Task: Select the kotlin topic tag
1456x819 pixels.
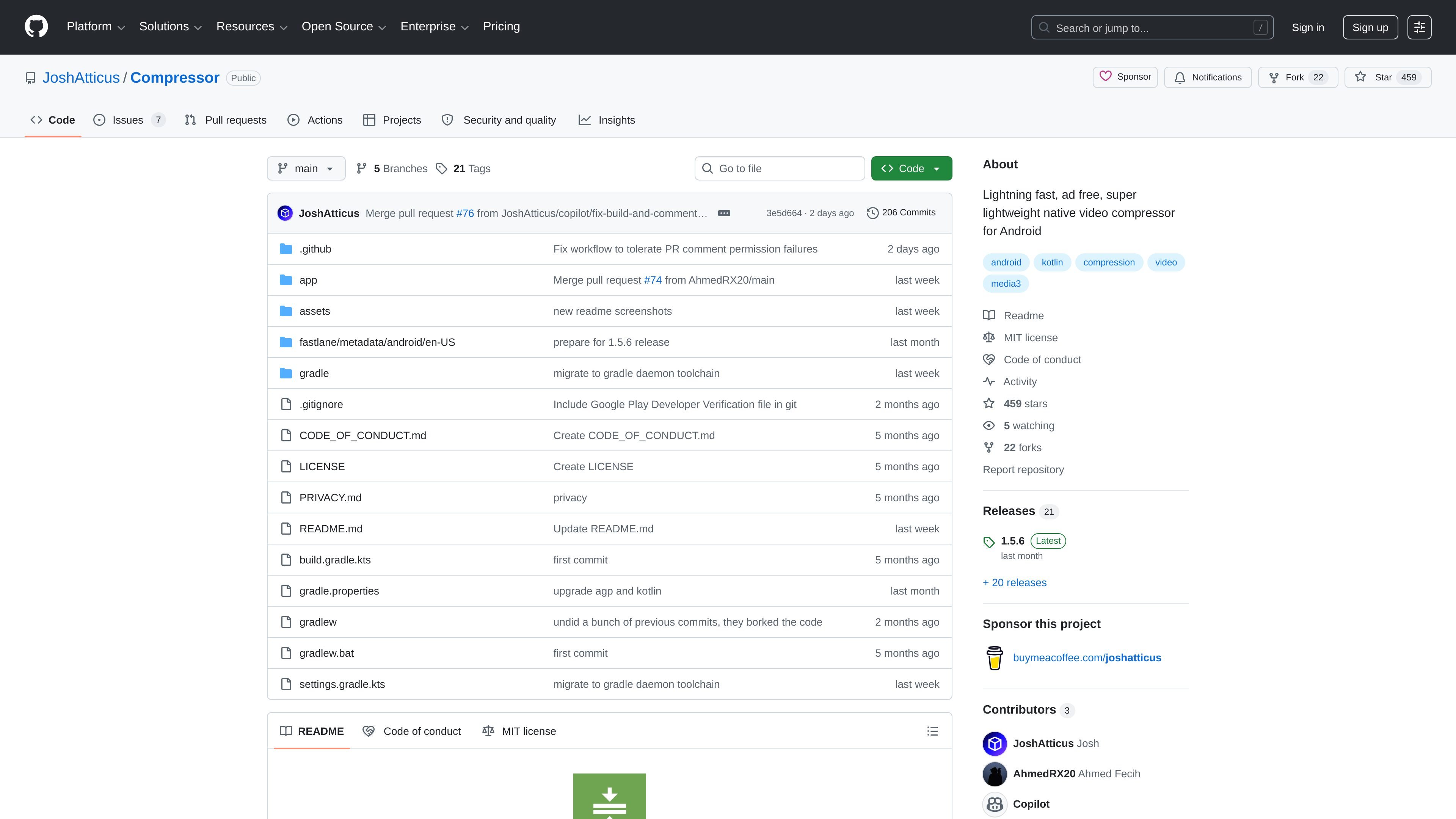Action: tap(1052, 262)
